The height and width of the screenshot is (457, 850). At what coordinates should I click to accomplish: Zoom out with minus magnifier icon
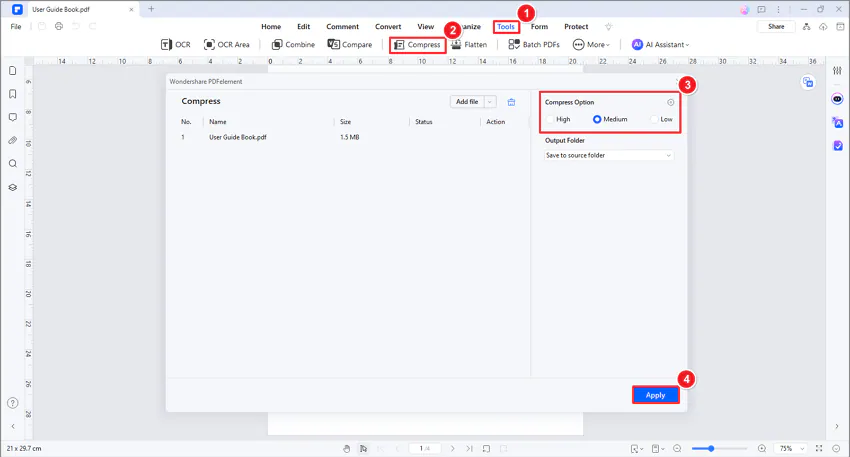pos(677,448)
